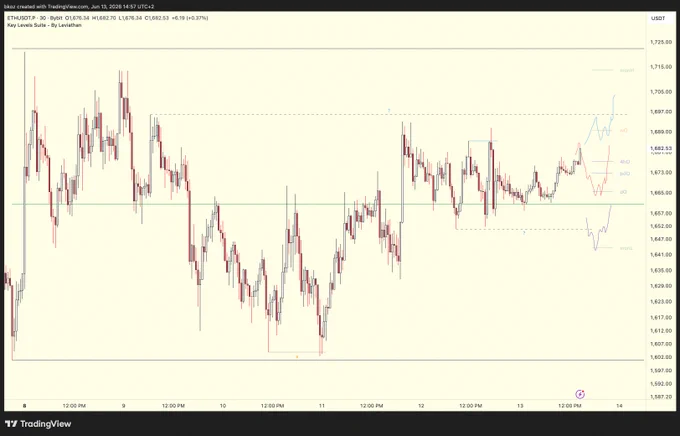
Task: Click the 1,657.00 price axis label
Action: [661, 213]
